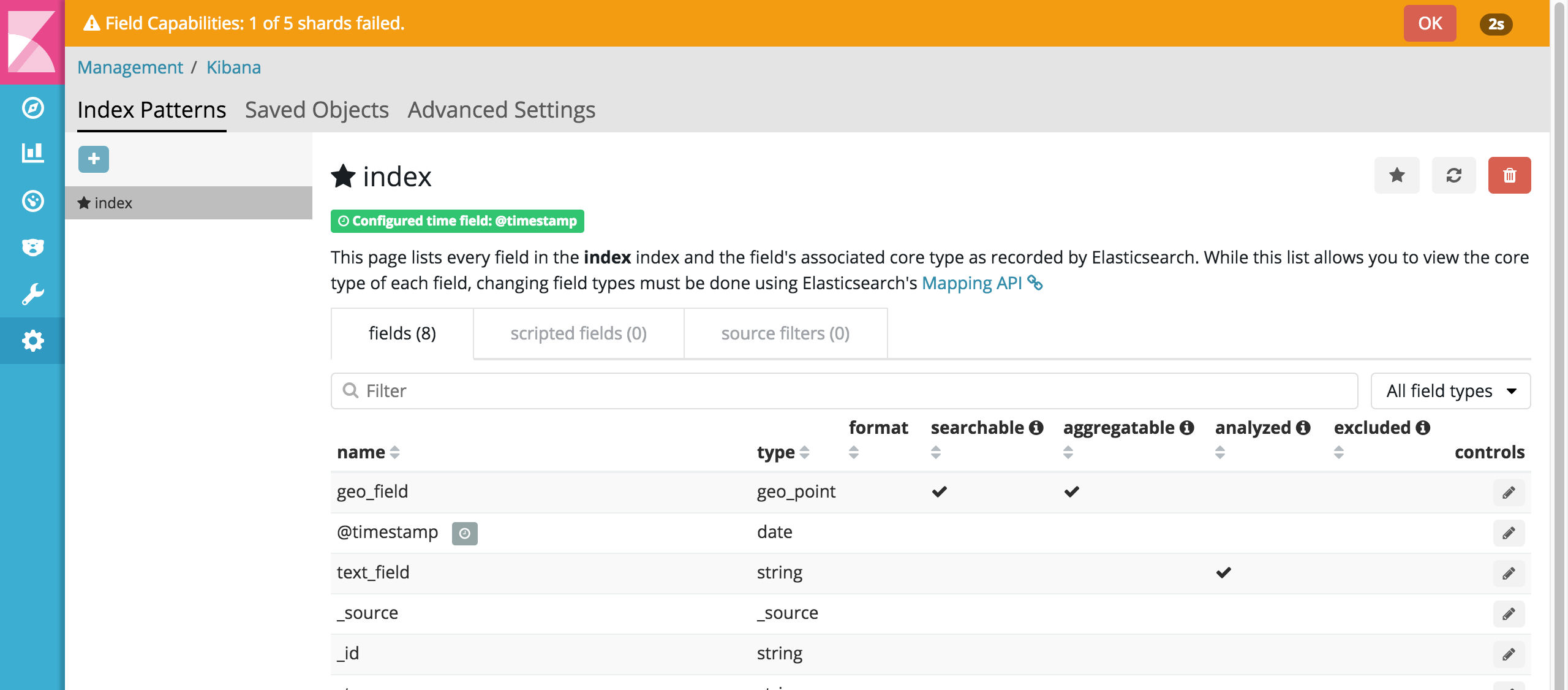This screenshot has height=690, width=1568.
Task: Open the Saved Objects tab
Action: (317, 110)
